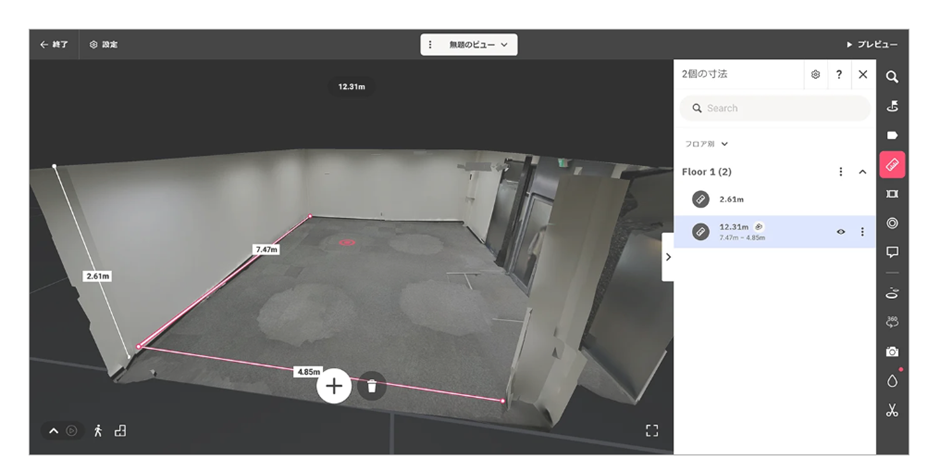Open Floor 1 group three-dot menu
940x473 pixels.
840,172
